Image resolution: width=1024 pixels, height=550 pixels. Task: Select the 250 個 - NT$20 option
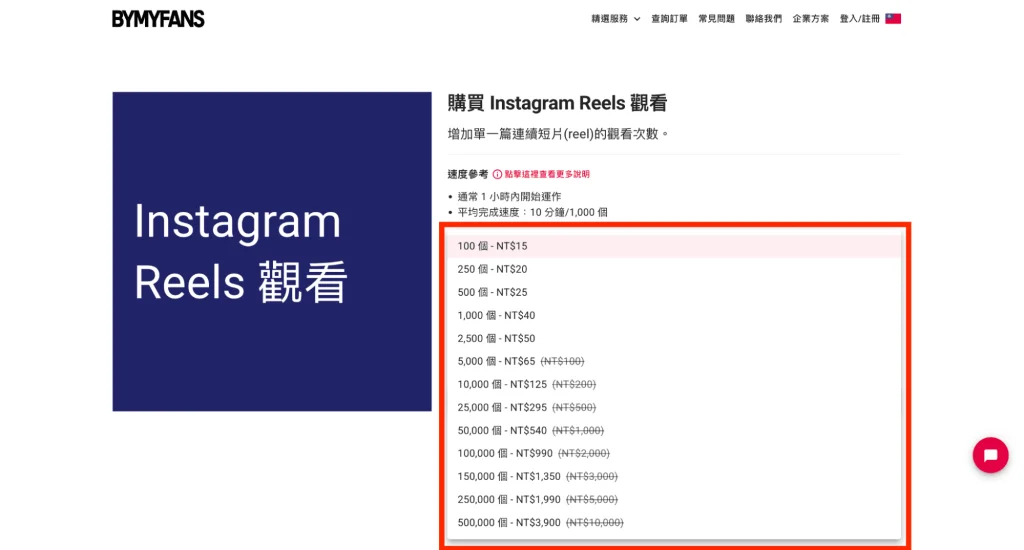[673, 269]
